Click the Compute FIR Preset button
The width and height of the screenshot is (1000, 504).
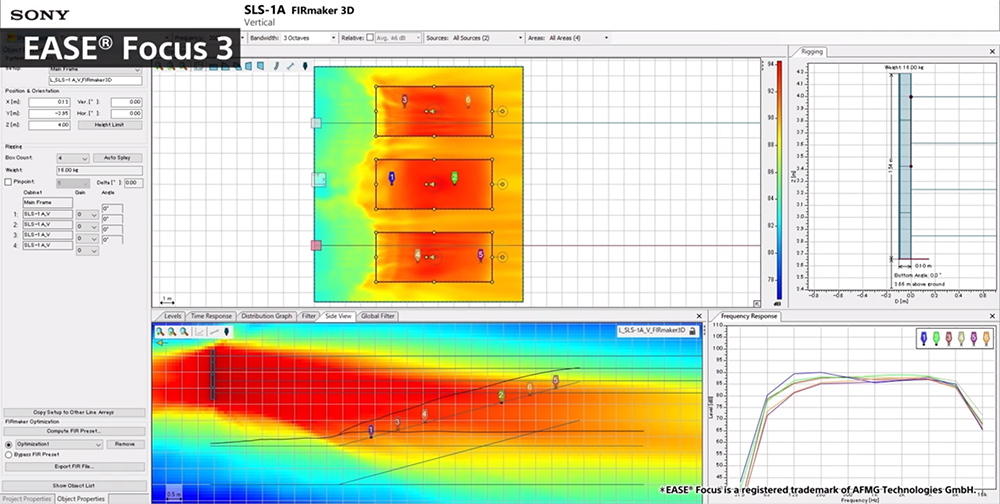coord(73,431)
